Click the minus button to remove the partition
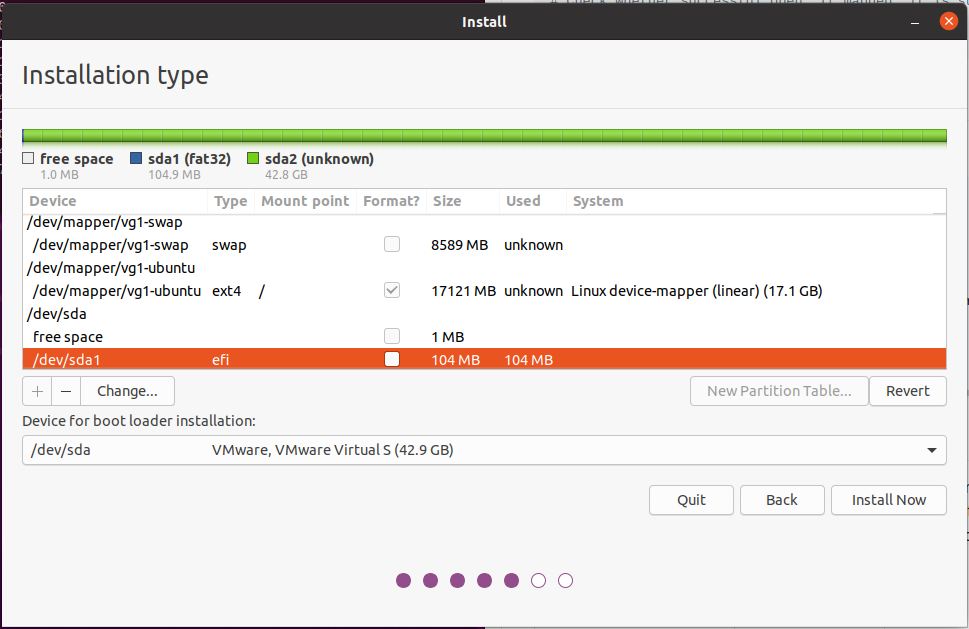The height and width of the screenshot is (629, 969). point(66,391)
